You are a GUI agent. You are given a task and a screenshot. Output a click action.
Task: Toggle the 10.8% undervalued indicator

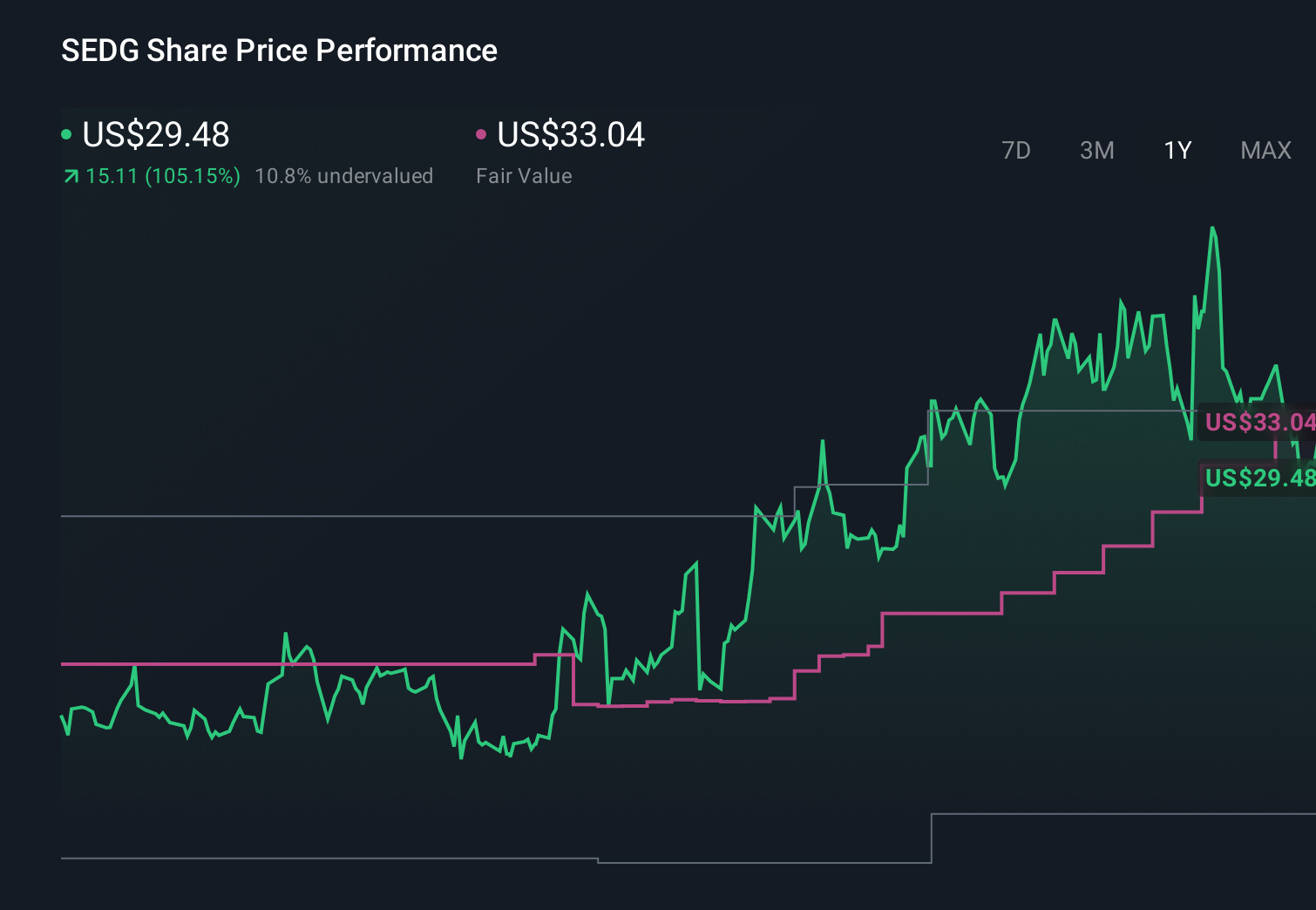point(343,175)
